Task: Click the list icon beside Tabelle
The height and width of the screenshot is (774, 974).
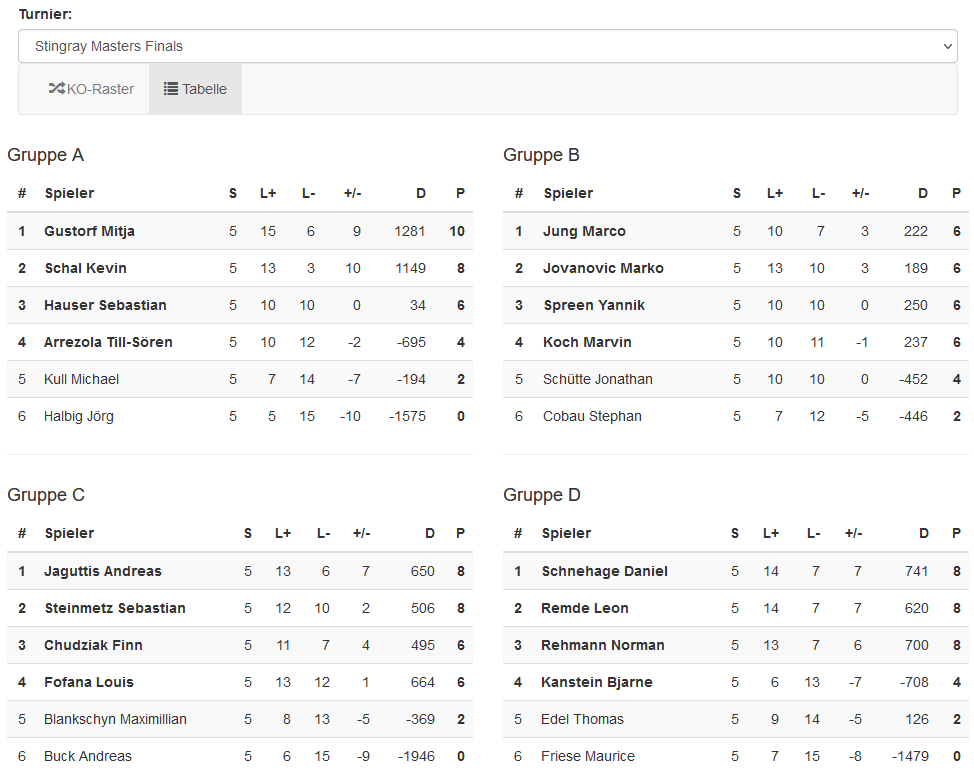Action: click(171, 89)
